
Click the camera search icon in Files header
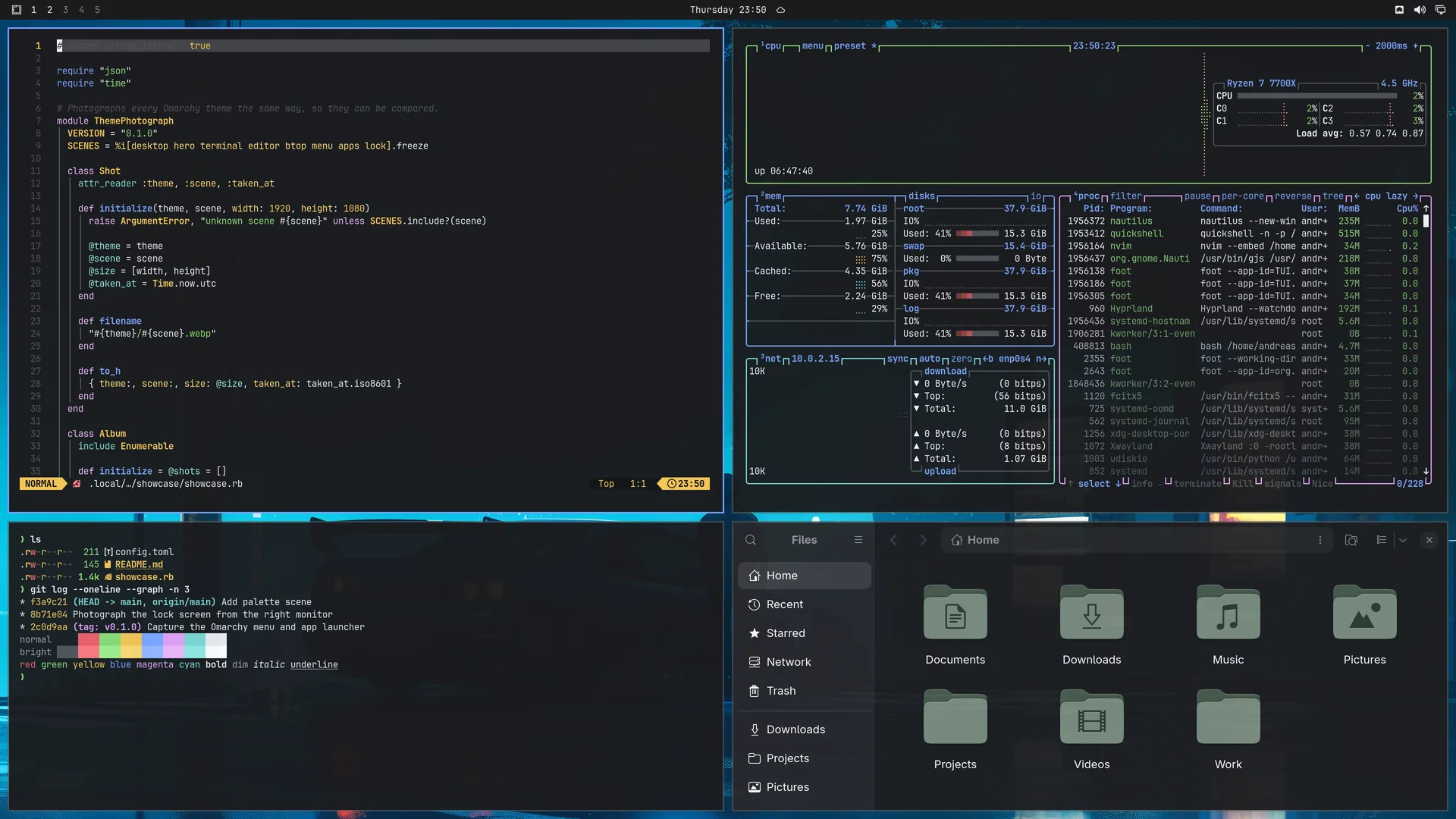click(x=1351, y=540)
